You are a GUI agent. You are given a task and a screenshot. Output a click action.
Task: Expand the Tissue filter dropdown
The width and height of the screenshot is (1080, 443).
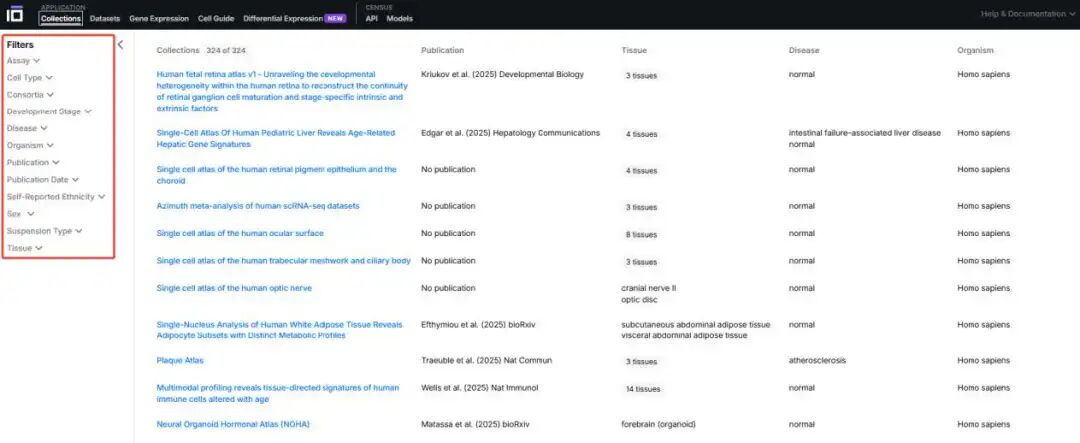click(x=24, y=248)
